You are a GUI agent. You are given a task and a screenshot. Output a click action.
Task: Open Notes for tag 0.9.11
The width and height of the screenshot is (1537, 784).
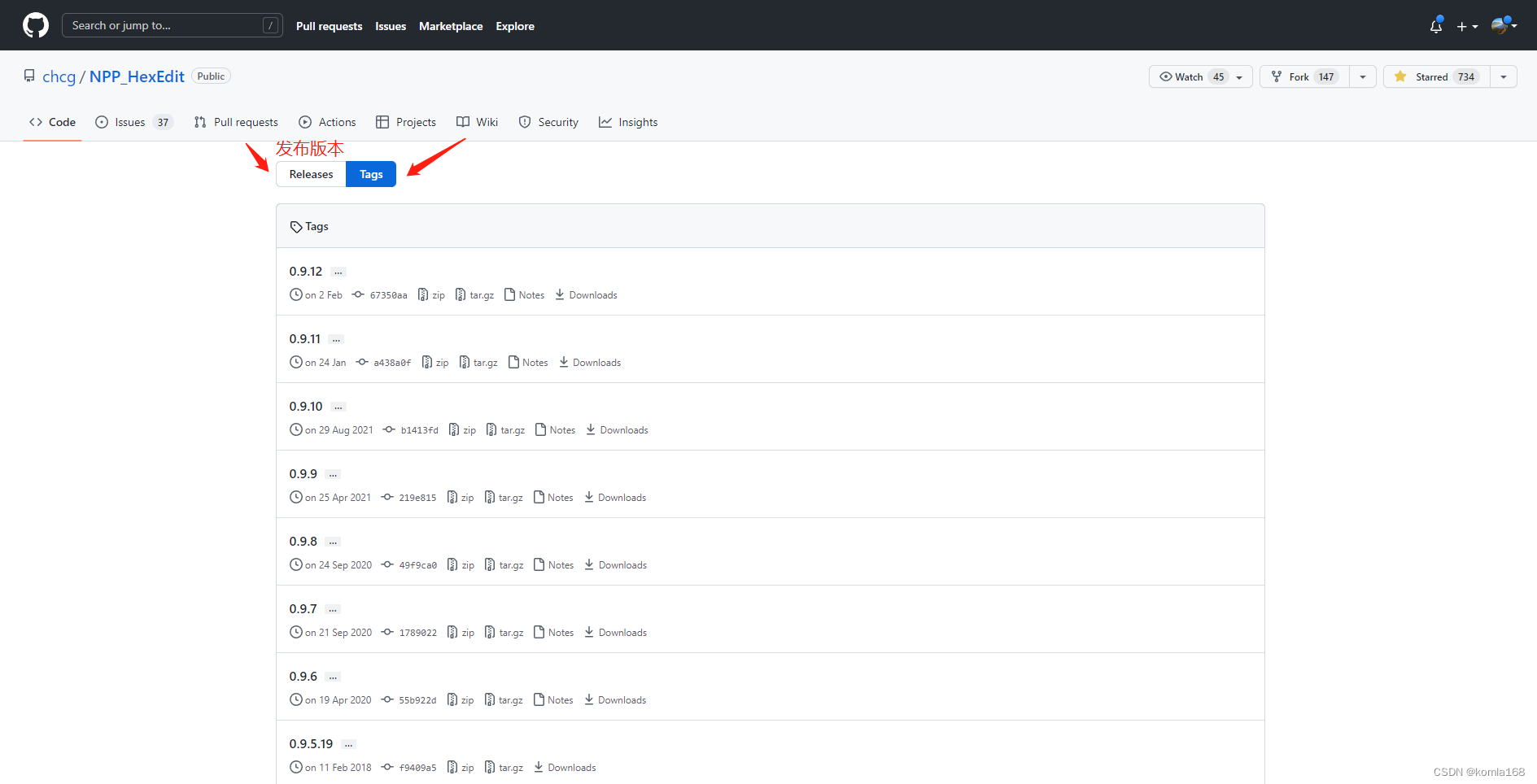528,362
